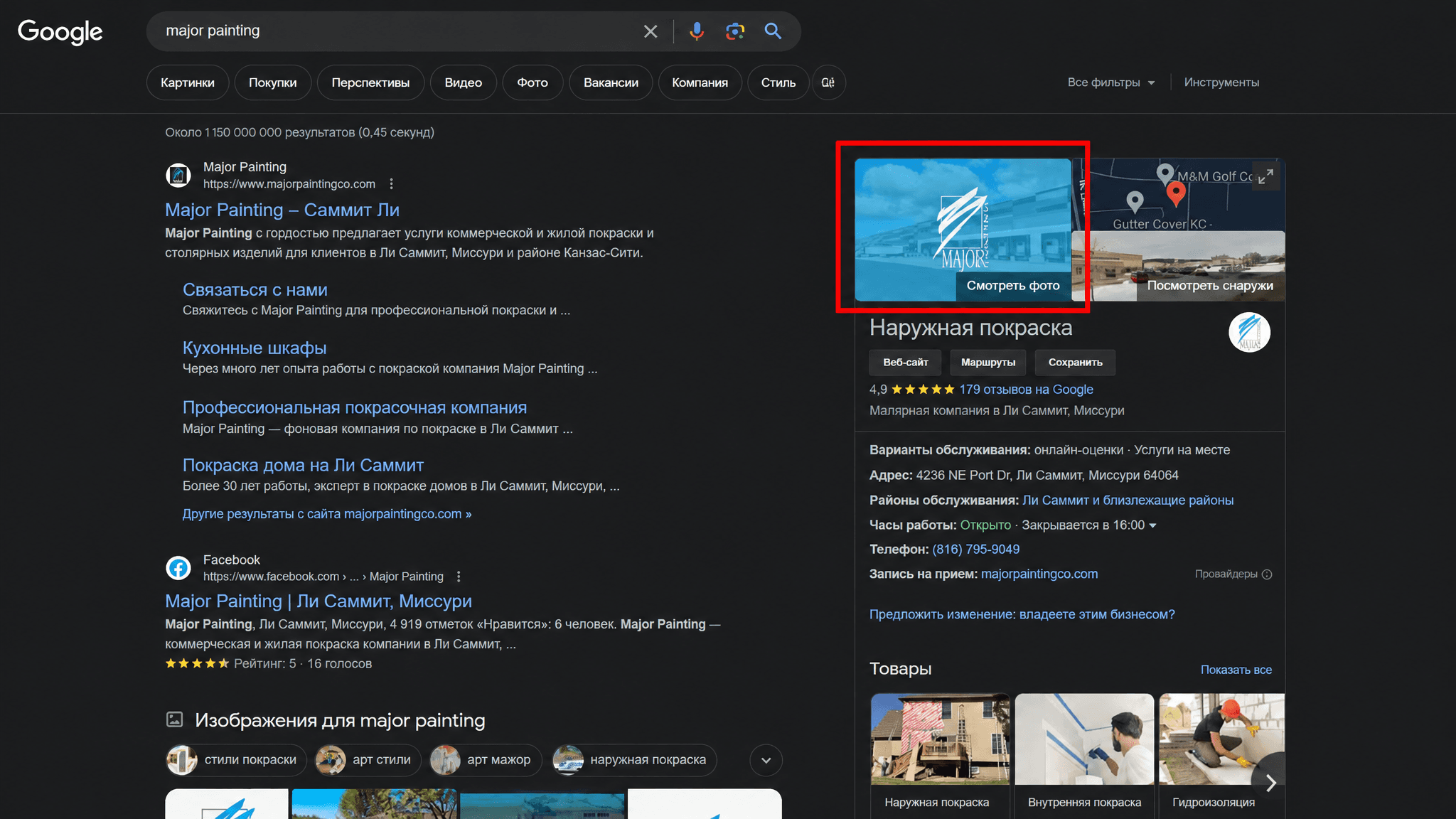Image resolution: width=1456 pixels, height=819 pixels.
Task: Expand image filter chips with the chevron button
Action: pyautogui.click(x=766, y=760)
